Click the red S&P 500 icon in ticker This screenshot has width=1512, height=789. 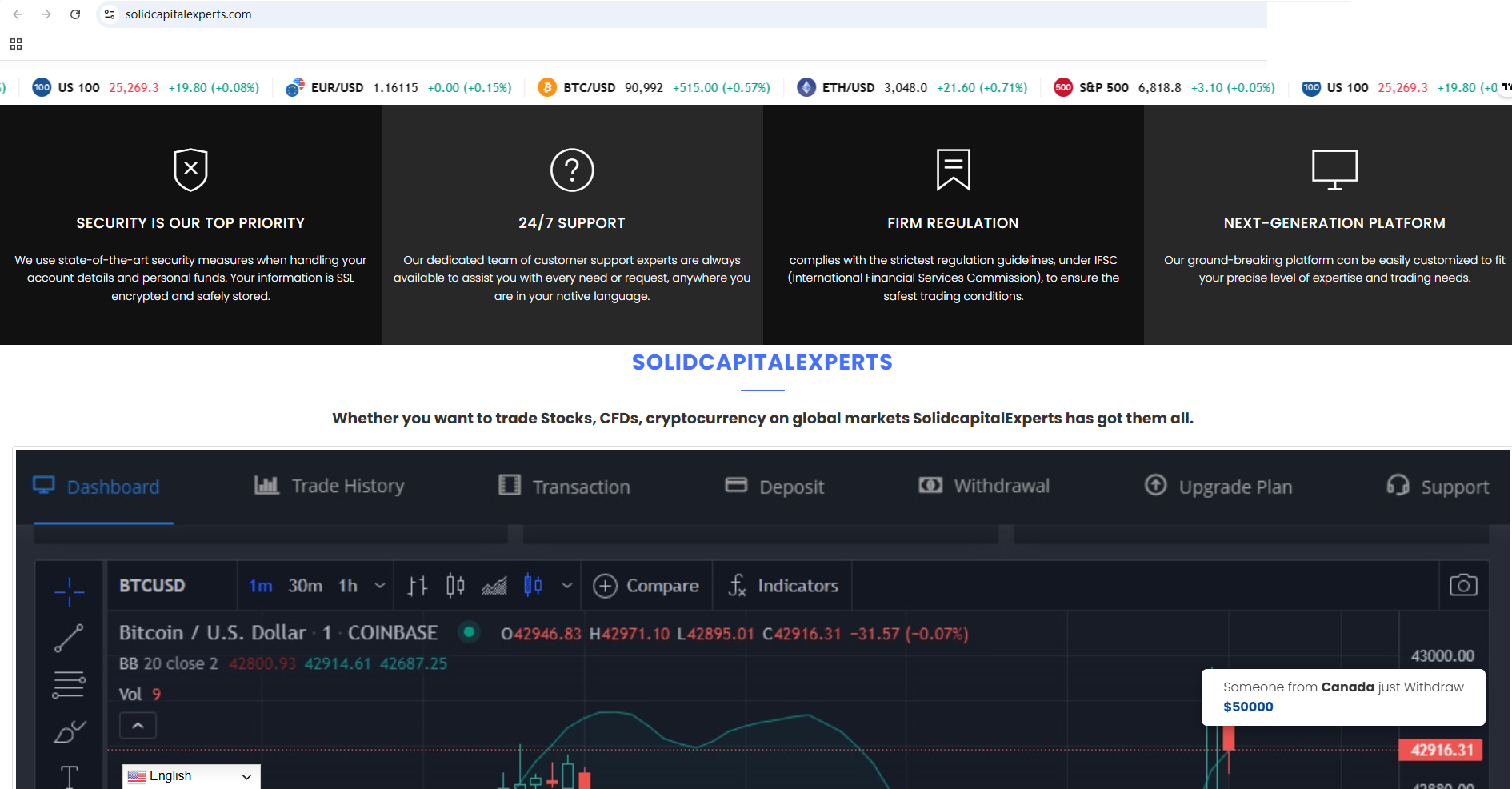[x=1063, y=87]
